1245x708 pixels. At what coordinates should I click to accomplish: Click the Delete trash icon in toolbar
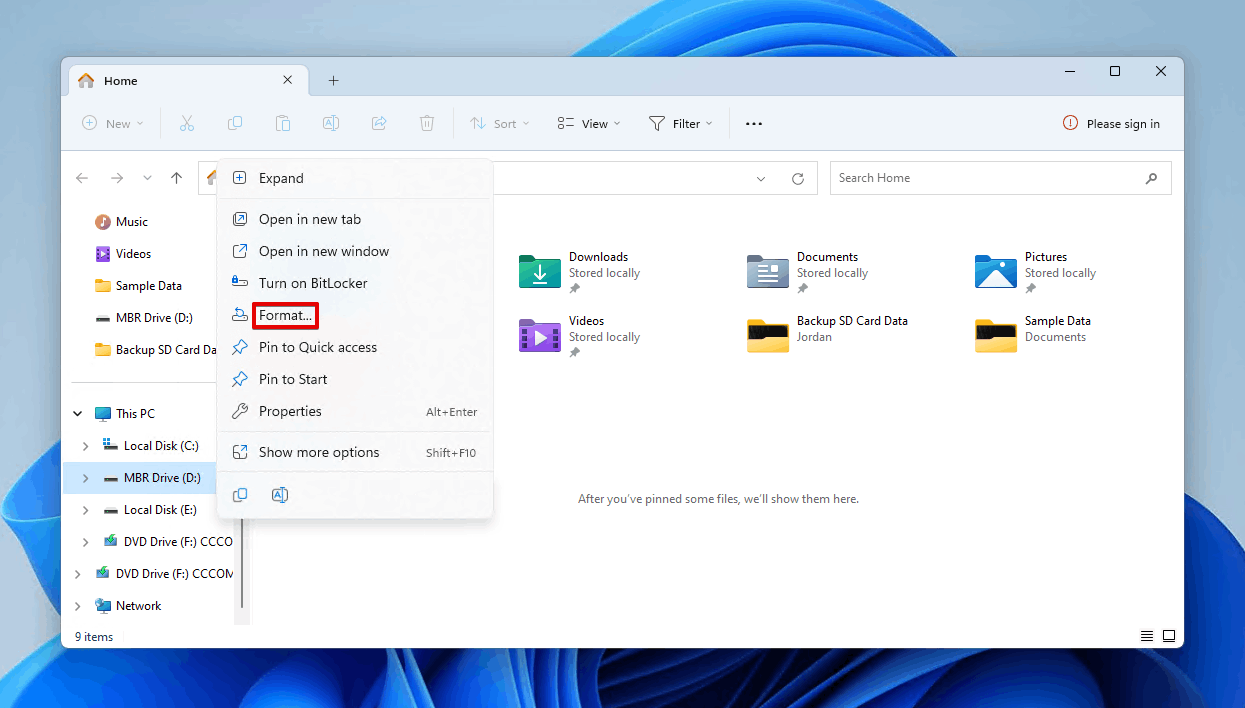pyautogui.click(x=427, y=123)
